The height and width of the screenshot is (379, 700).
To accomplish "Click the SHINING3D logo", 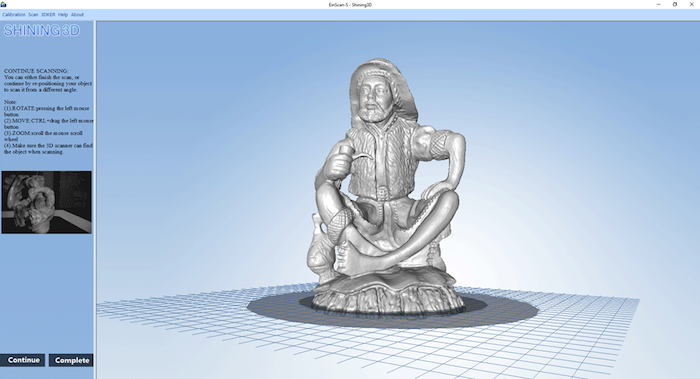I will point(42,30).
